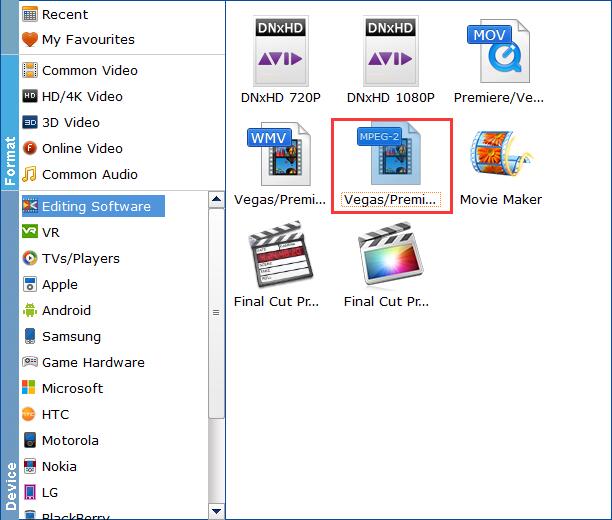Select the MOV Premiere/Vegas format icon
The image size is (612, 520).
point(500,52)
